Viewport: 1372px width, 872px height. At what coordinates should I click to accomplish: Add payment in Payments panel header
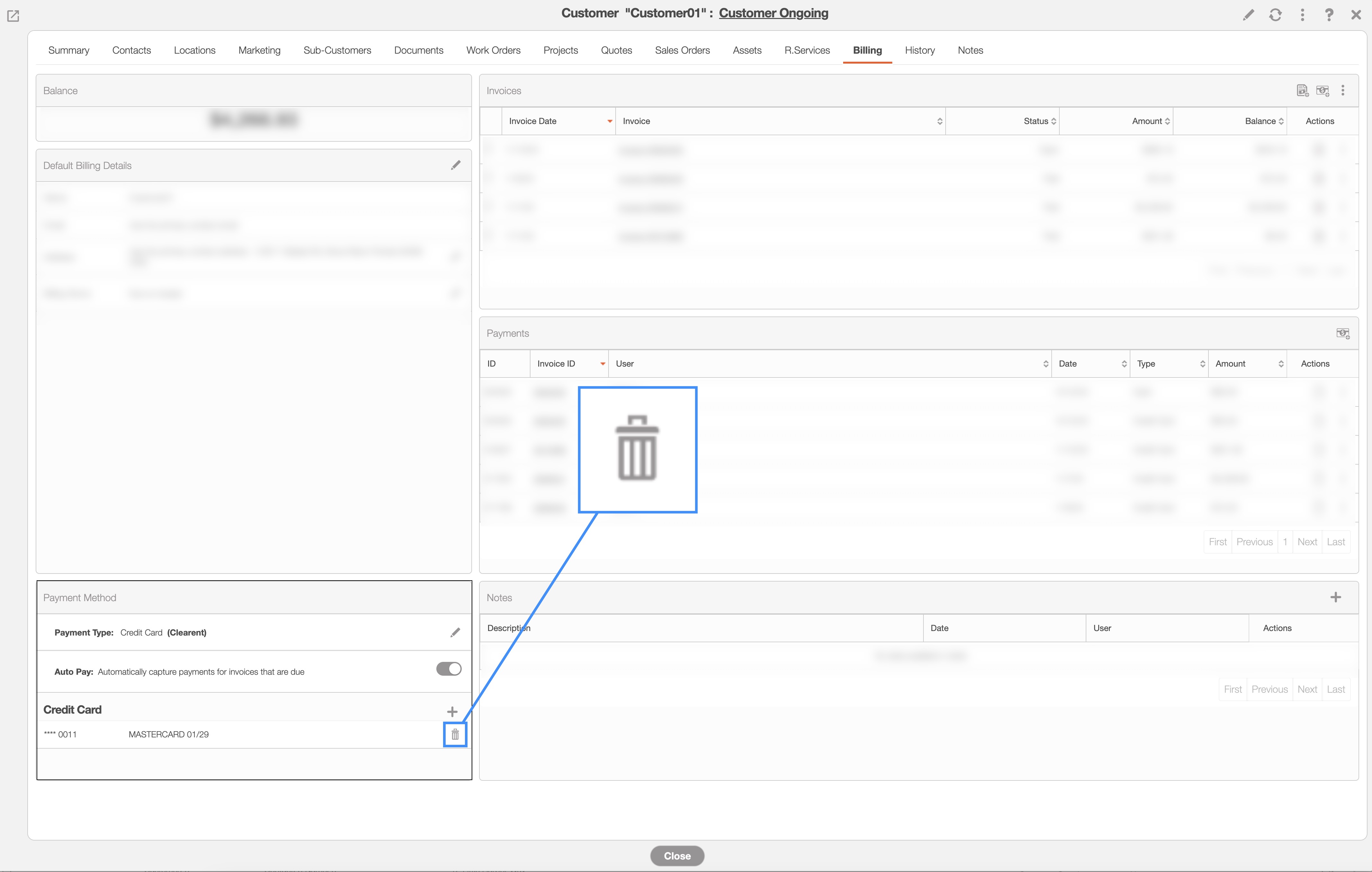(1342, 333)
